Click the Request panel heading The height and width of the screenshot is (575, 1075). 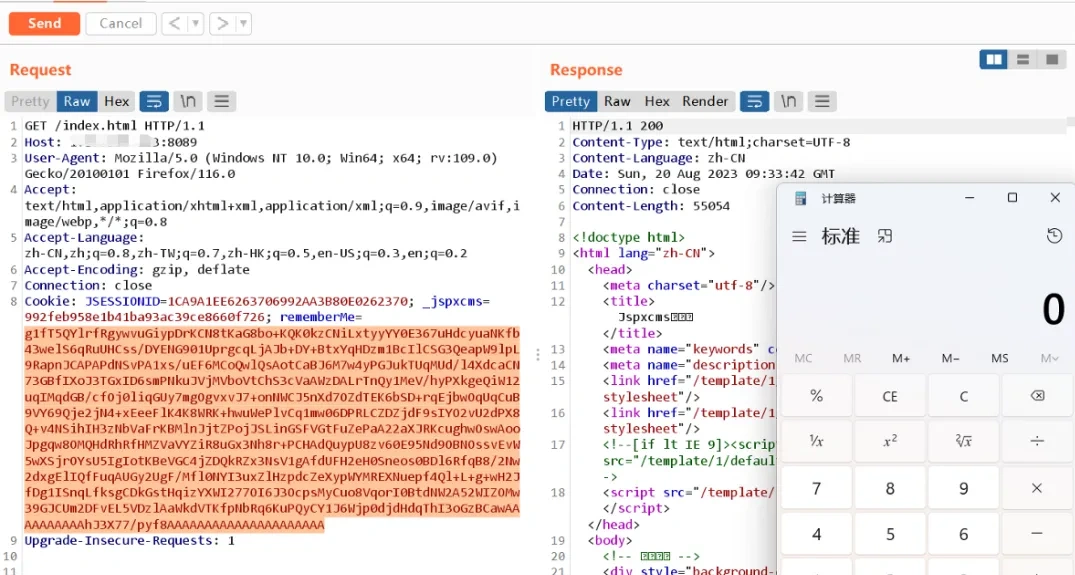pyautogui.click(x=40, y=70)
